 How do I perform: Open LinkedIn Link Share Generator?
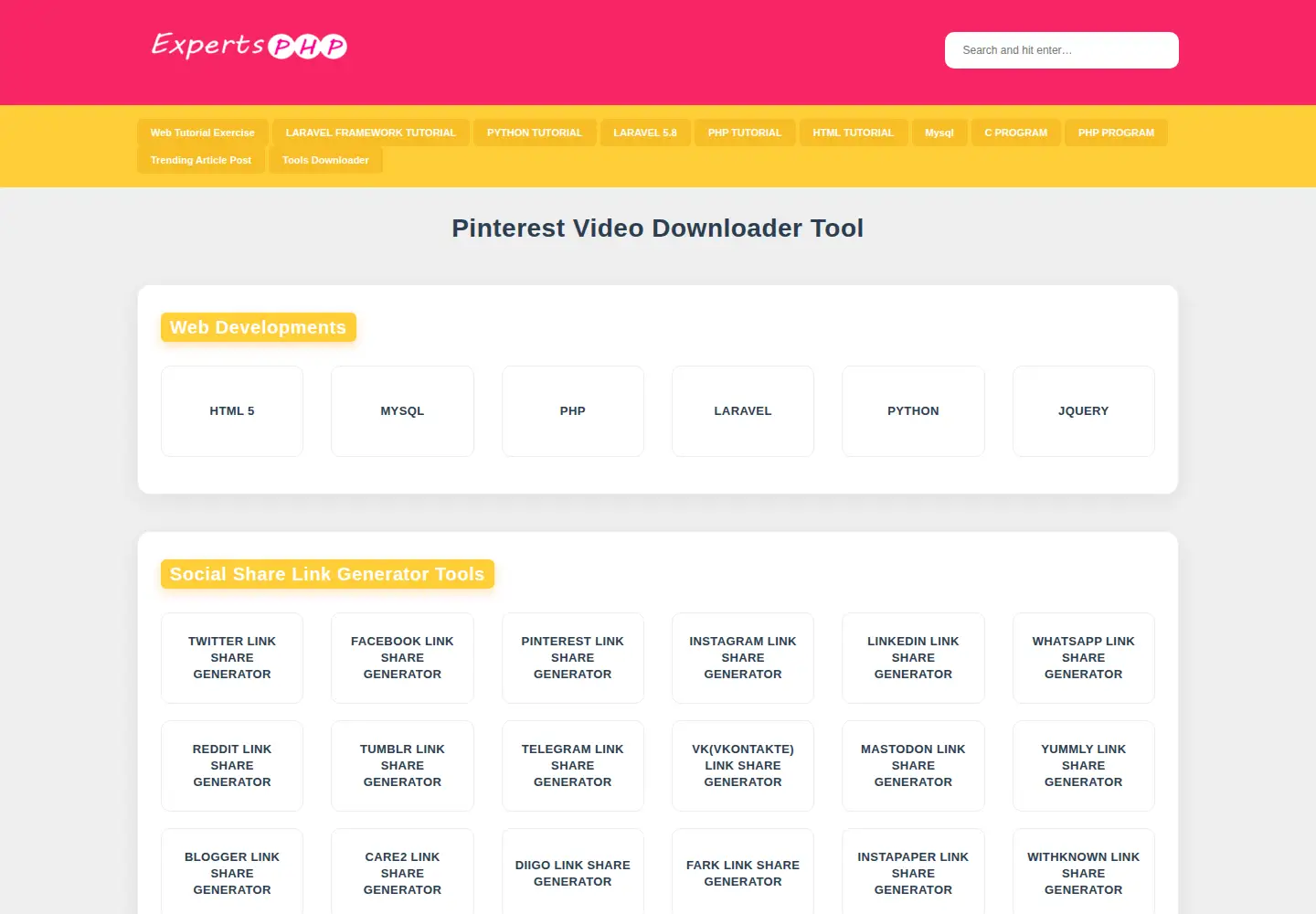[x=913, y=658]
